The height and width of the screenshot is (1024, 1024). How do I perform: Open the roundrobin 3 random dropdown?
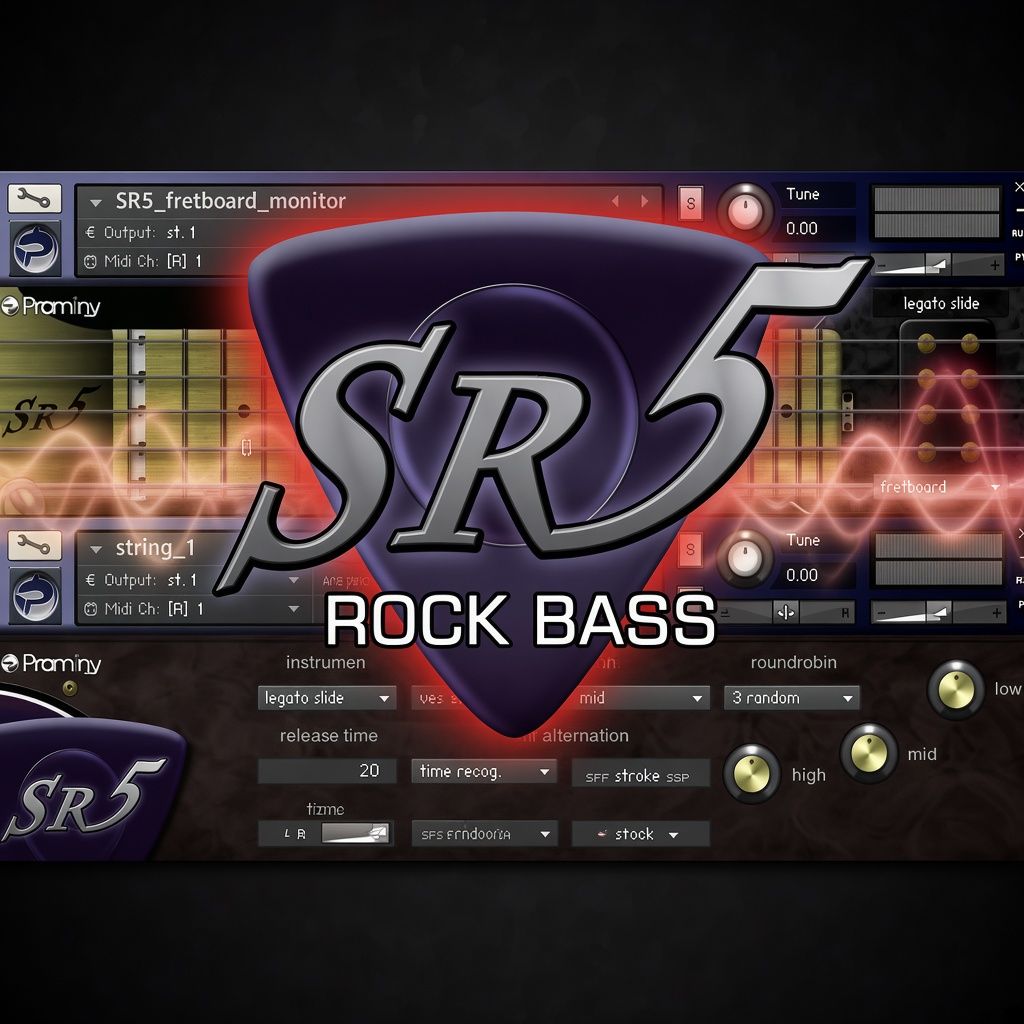(792, 698)
